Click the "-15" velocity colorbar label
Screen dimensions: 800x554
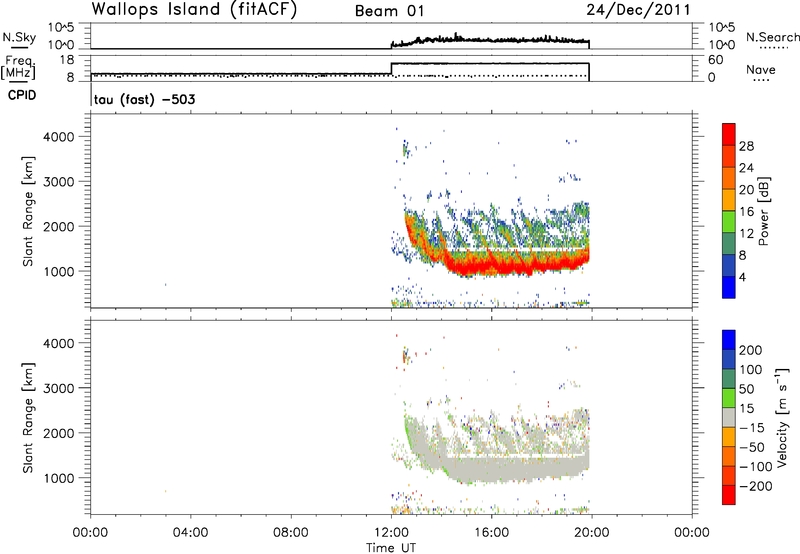tap(751, 427)
